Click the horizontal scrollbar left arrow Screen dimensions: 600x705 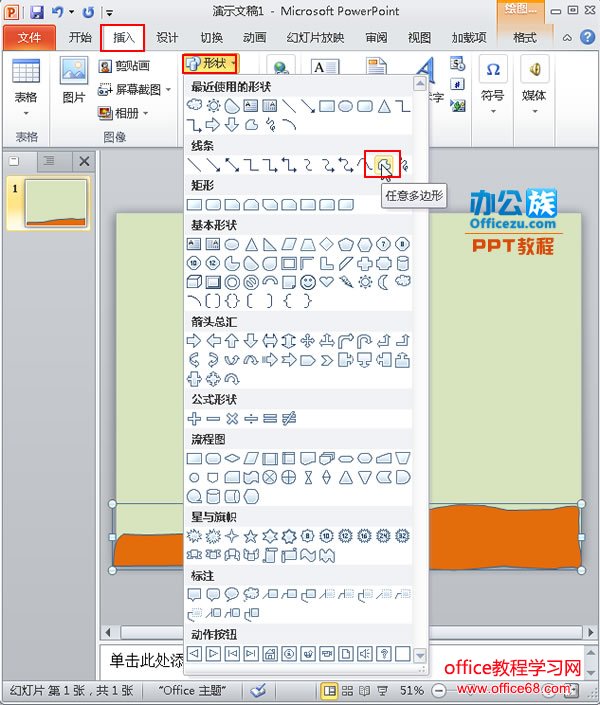[108, 632]
